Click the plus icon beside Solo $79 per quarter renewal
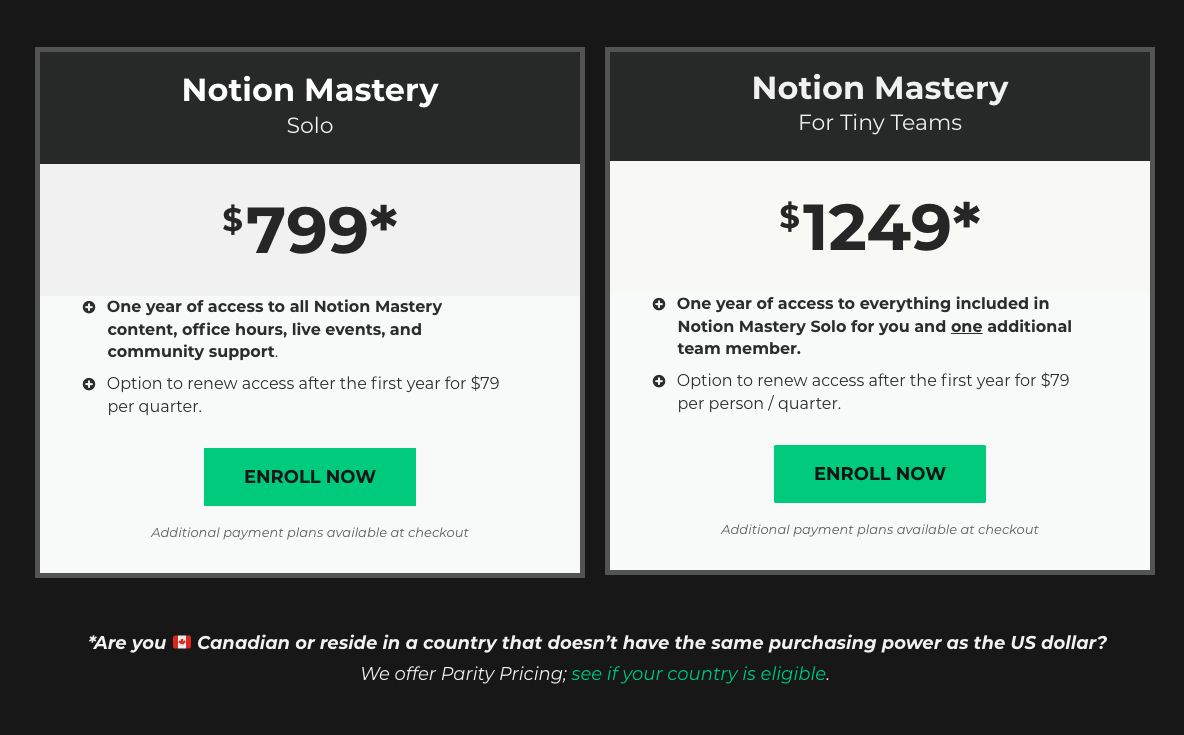The width and height of the screenshot is (1184, 735). [x=89, y=384]
